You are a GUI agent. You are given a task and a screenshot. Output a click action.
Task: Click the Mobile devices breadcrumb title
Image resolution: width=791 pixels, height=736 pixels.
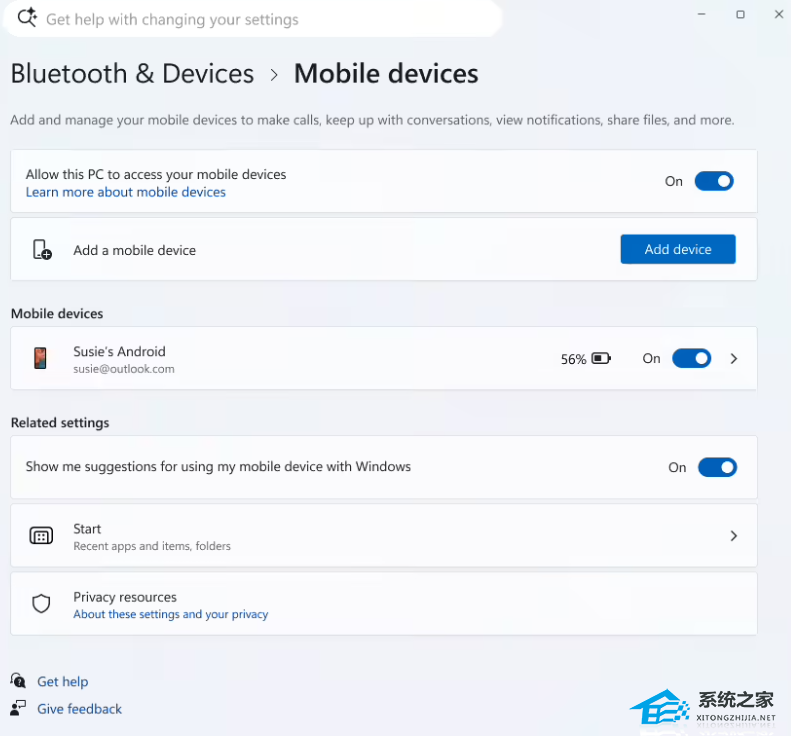coord(386,74)
